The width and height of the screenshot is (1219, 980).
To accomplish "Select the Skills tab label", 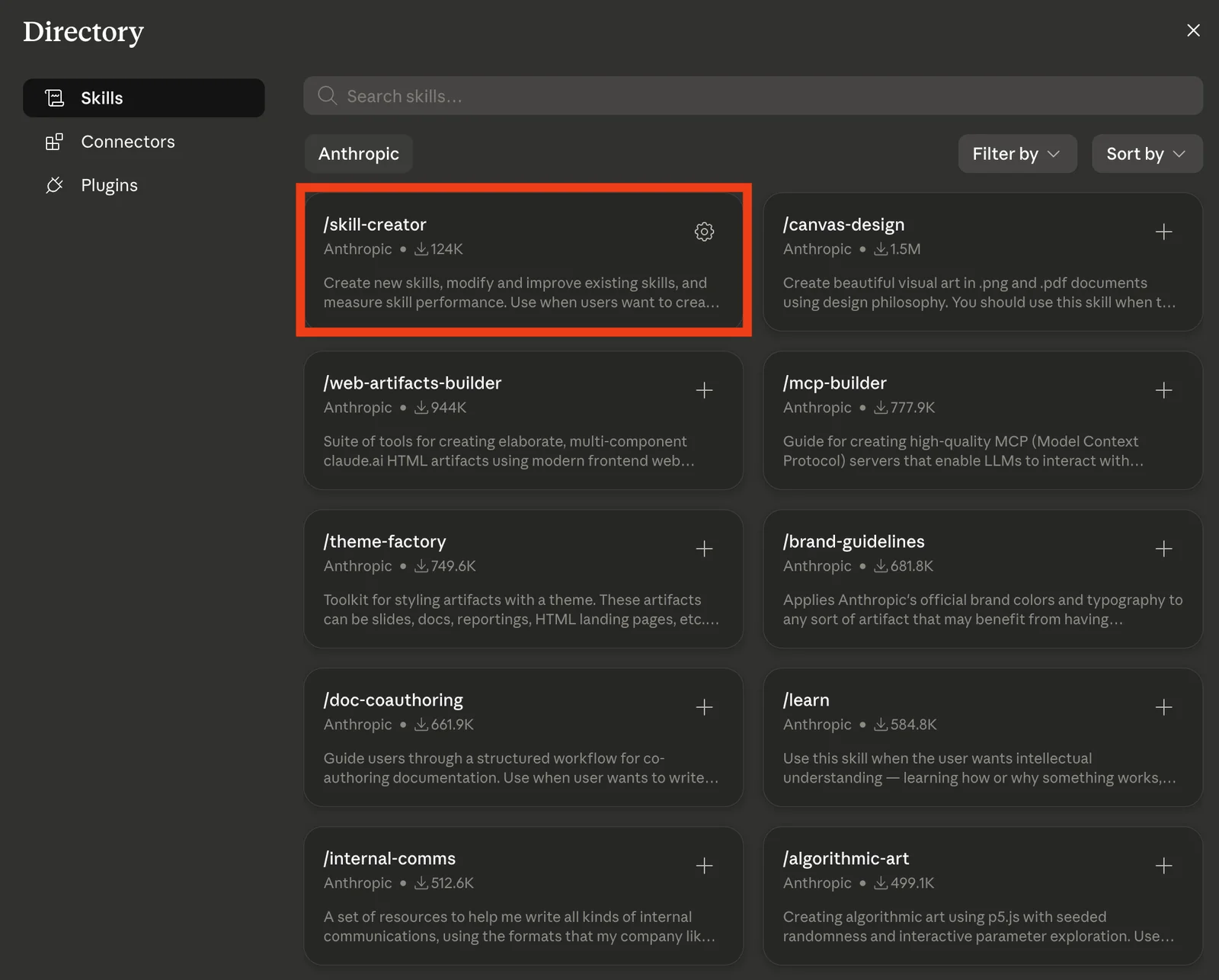I will tap(102, 98).
